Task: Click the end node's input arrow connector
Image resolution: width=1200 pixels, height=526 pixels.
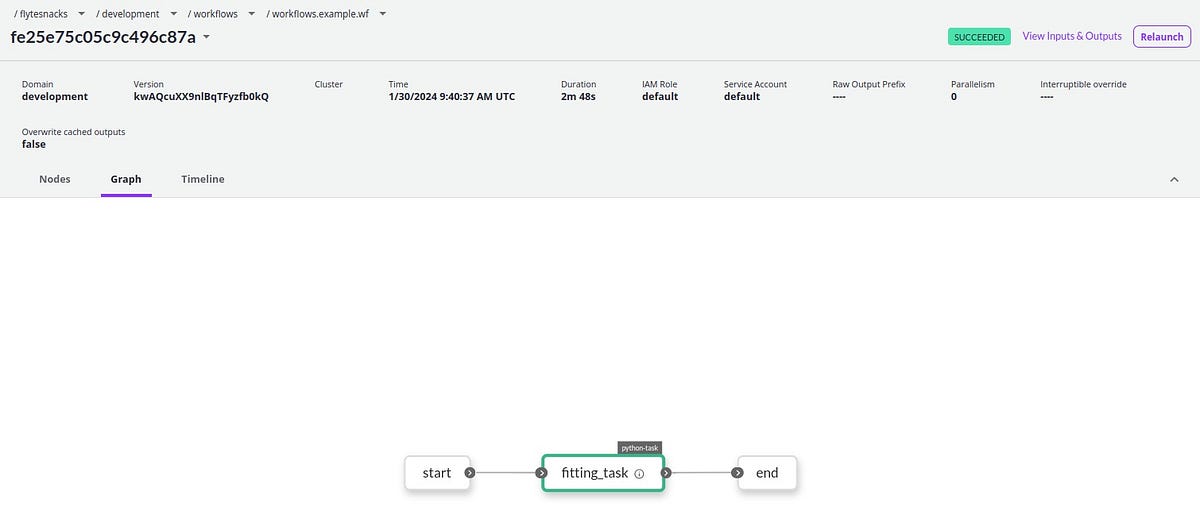Action: [x=738, y=473]
